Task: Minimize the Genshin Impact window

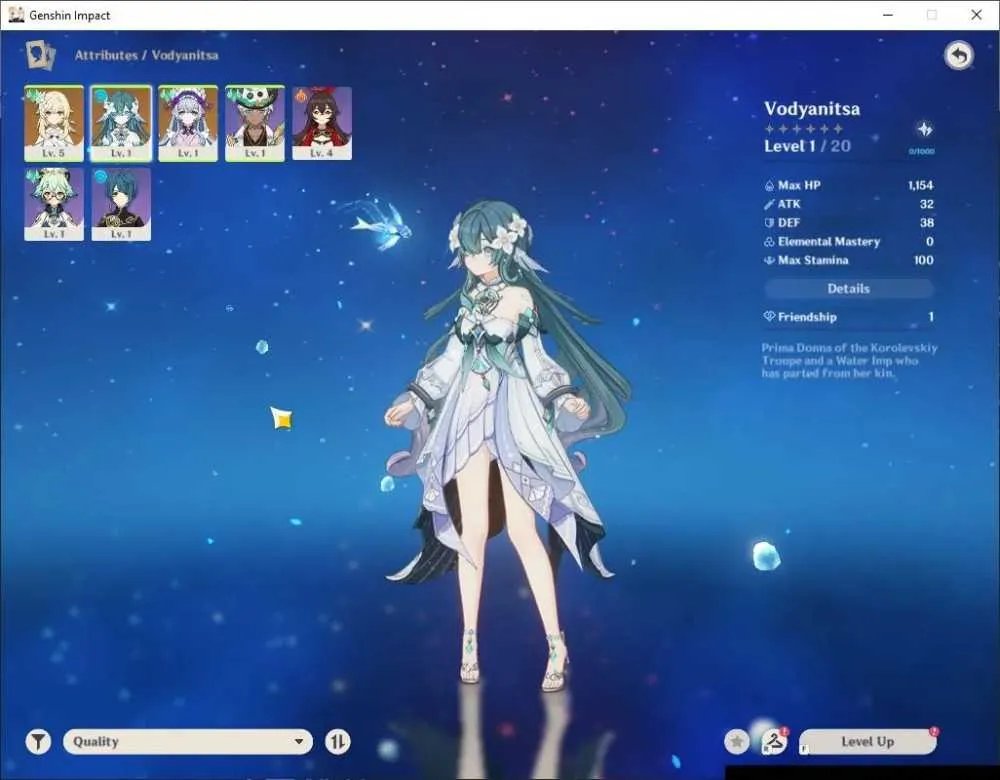Action: coord(888,15)
